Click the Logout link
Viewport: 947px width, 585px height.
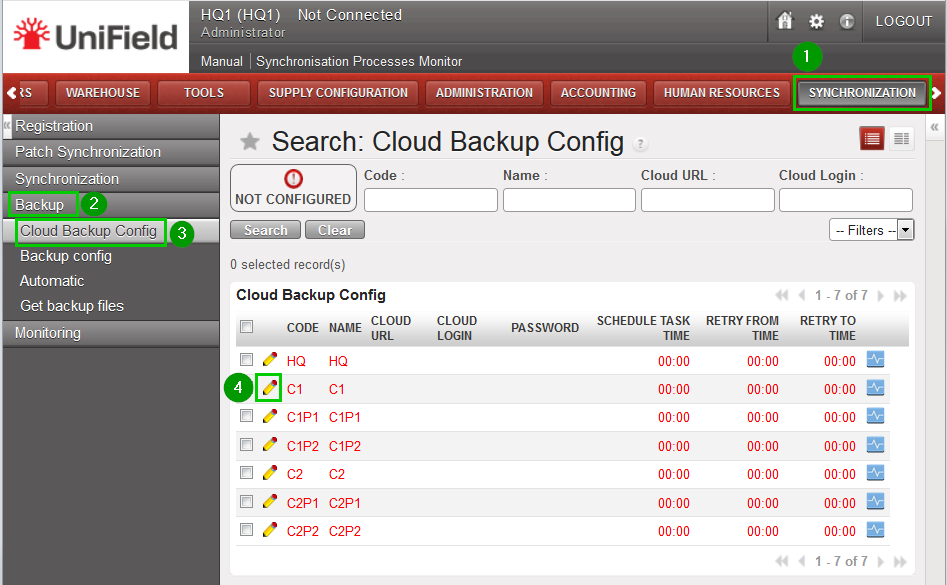903,21
